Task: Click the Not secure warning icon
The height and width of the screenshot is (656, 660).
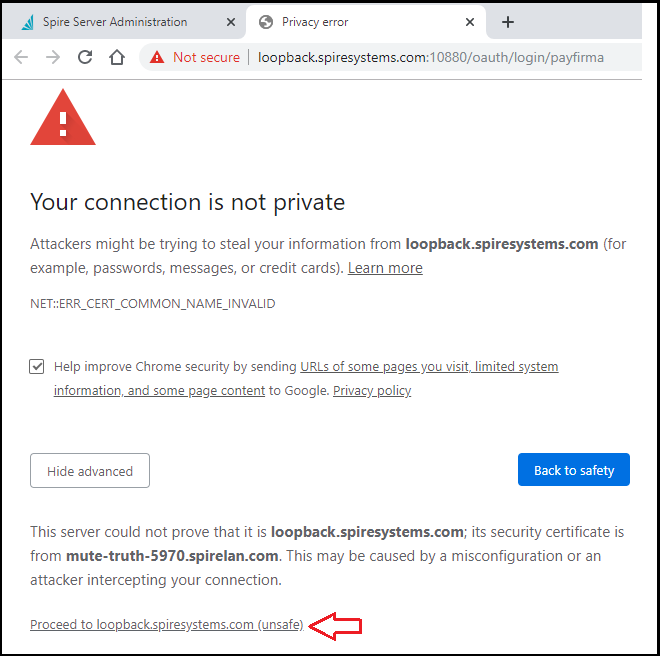Action: point(157,57)
